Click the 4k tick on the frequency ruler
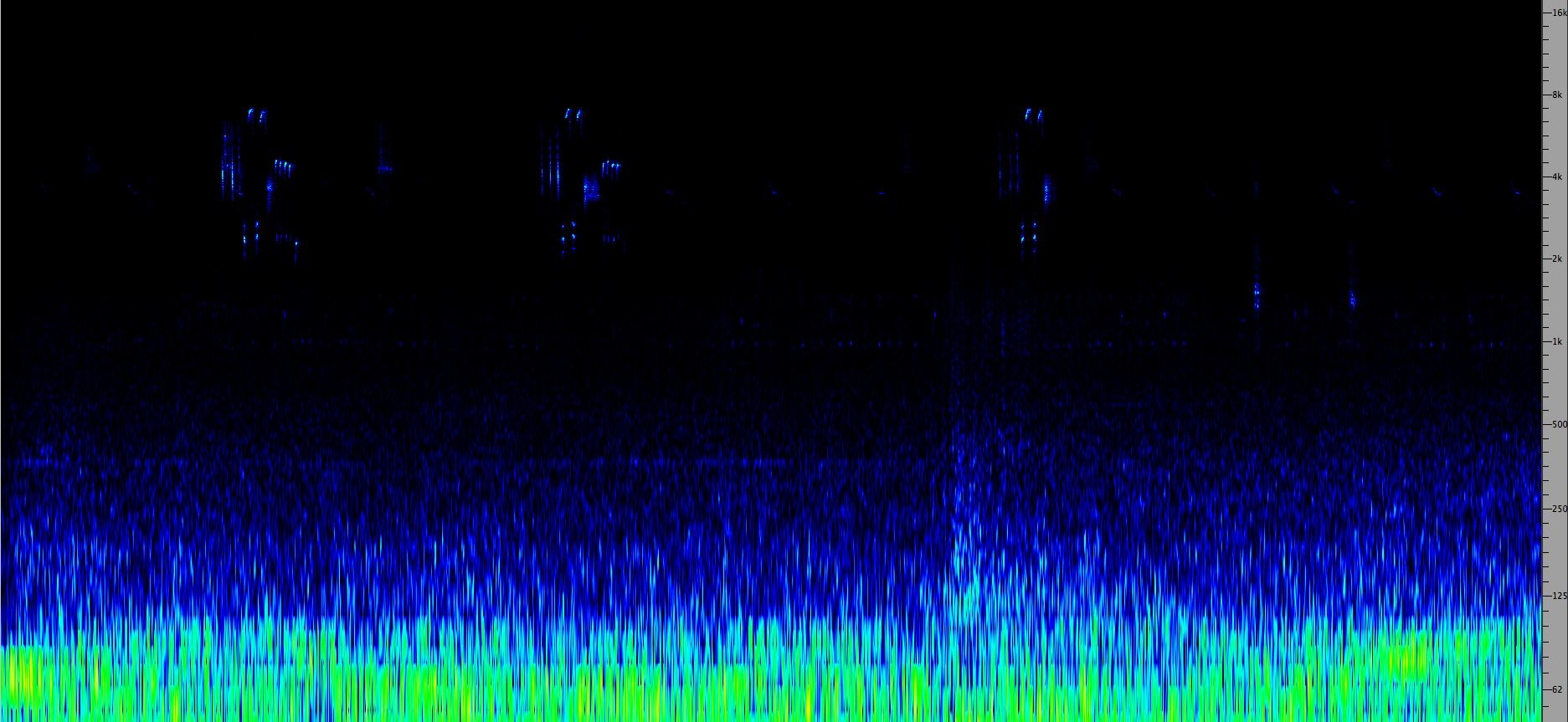Viewport: 1568px width, 722px height. point(1556,177)
